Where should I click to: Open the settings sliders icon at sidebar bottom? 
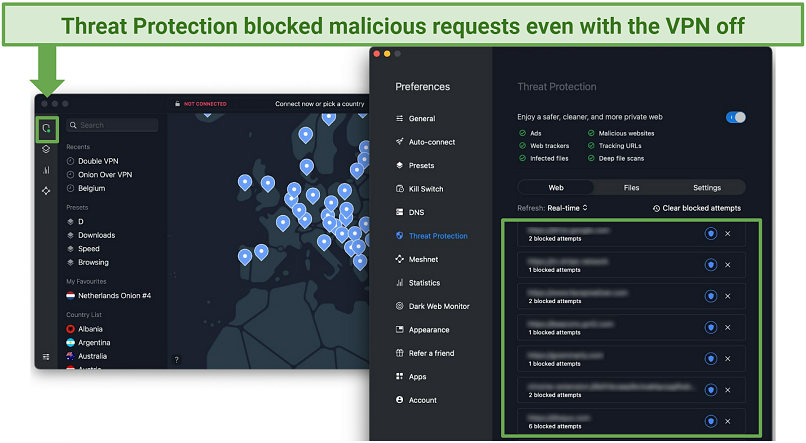point(46,357)
